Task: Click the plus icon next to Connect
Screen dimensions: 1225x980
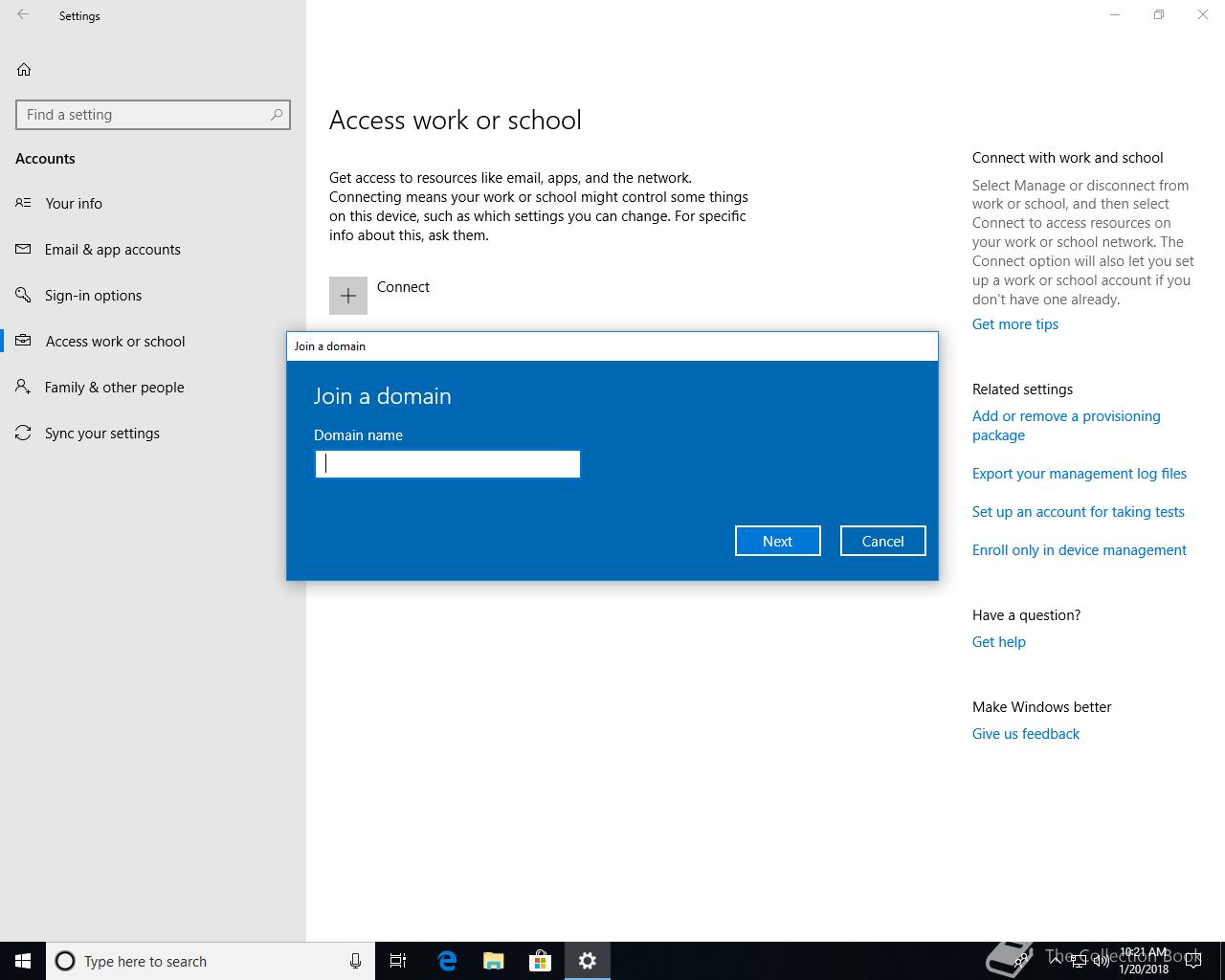Action: [348, 296]
